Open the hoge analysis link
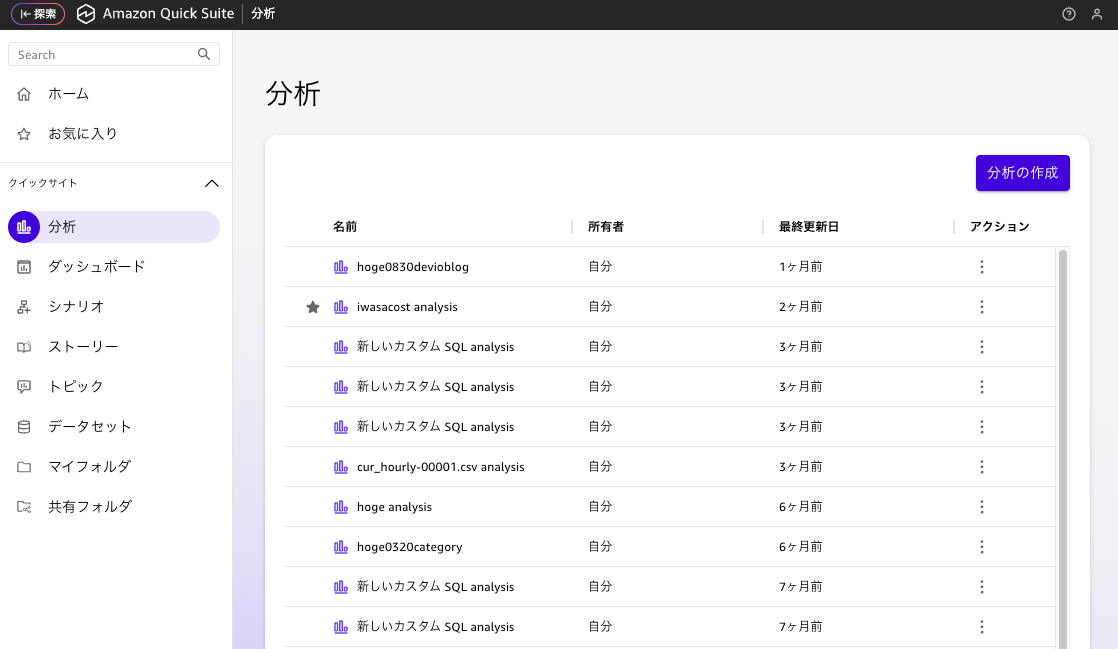Screen dimensions: 1118x649 coord(394,507)
